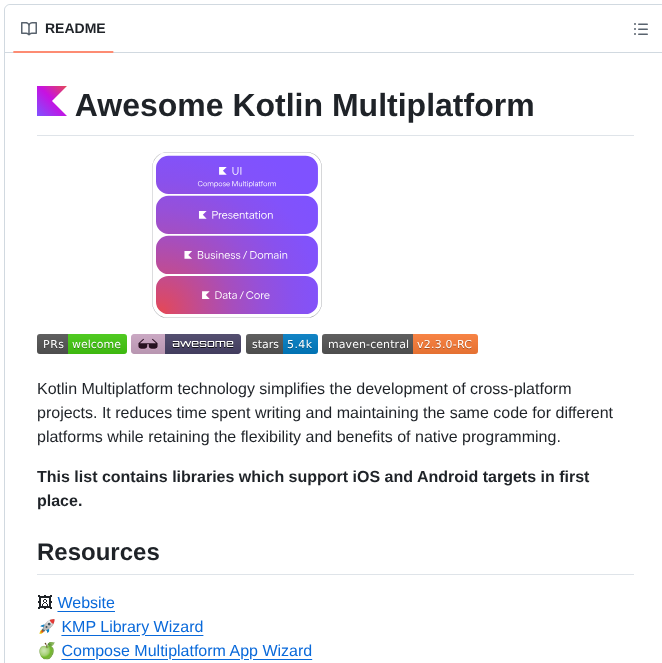Image resolution: width=662 pixels, height=663 pixels.
Task: Click the green apple emoji icon
Action: pos(46,651)
